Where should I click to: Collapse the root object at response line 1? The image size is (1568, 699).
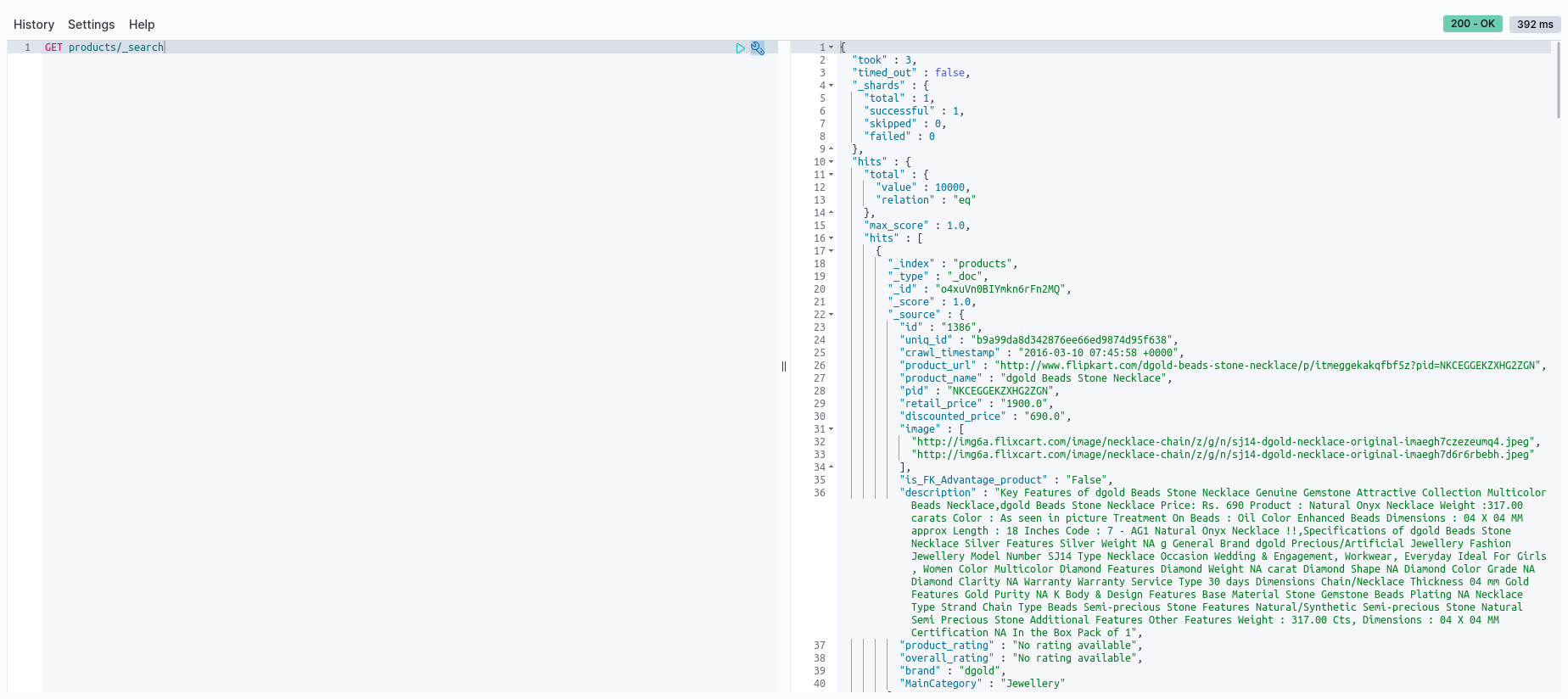point(831,48)
